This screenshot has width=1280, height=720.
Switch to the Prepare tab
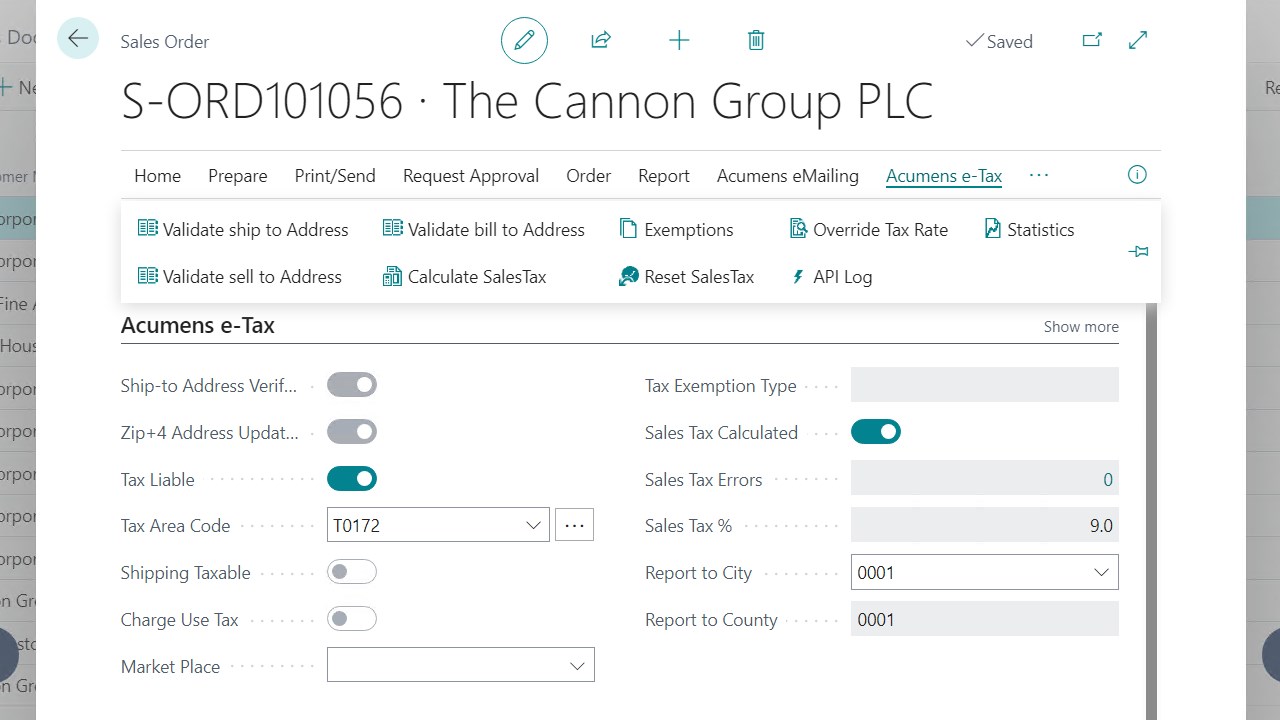237,176
